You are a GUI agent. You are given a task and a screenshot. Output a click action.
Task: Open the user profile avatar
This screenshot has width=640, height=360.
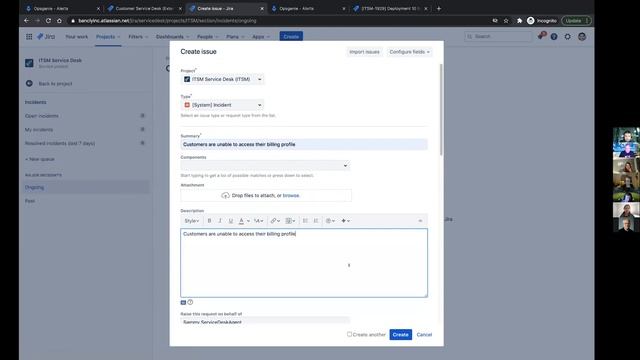tap(582, 37)
